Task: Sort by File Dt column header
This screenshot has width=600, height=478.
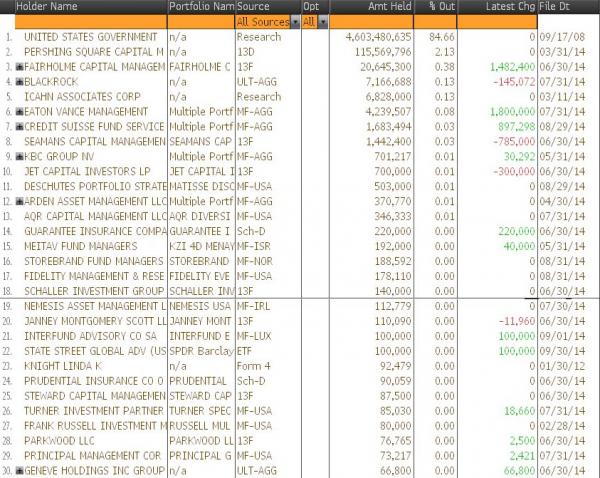Action: pyautogui.click(x=554, y=7)
